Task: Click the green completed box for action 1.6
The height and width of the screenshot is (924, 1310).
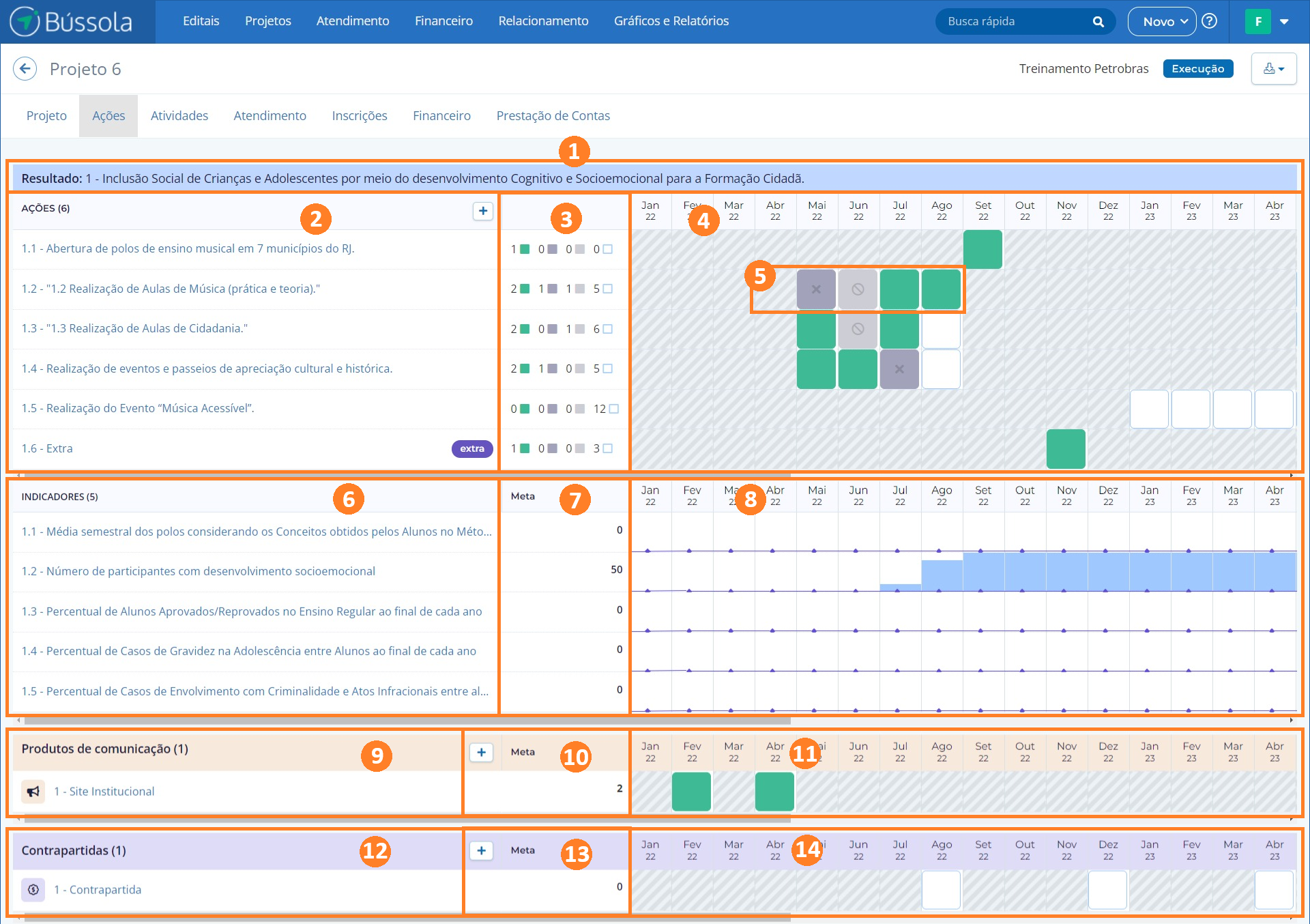Action: [525, 448]
